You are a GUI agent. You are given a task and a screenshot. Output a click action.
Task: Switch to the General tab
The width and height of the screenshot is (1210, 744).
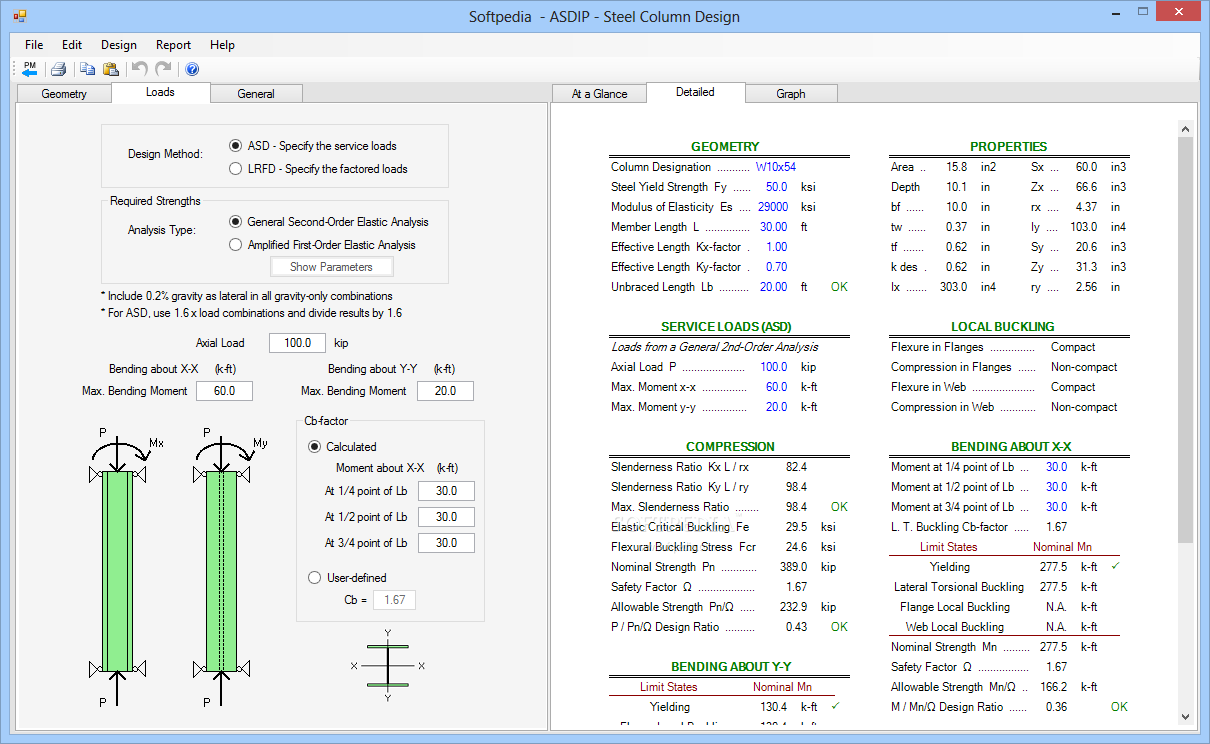(256, 94)
